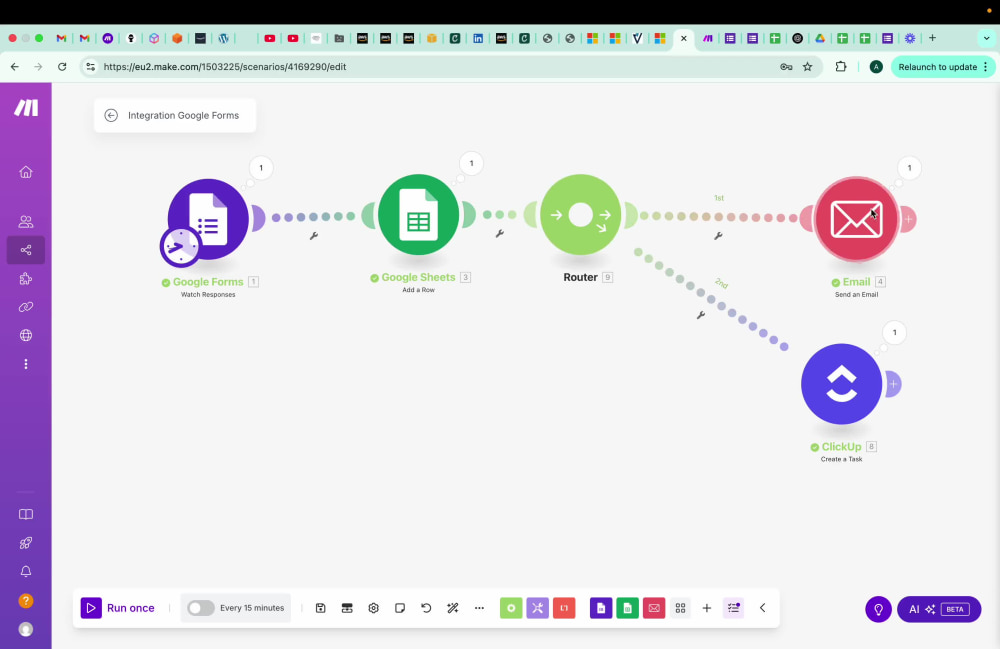Open Every 15 minutes schedule settings

252,608
